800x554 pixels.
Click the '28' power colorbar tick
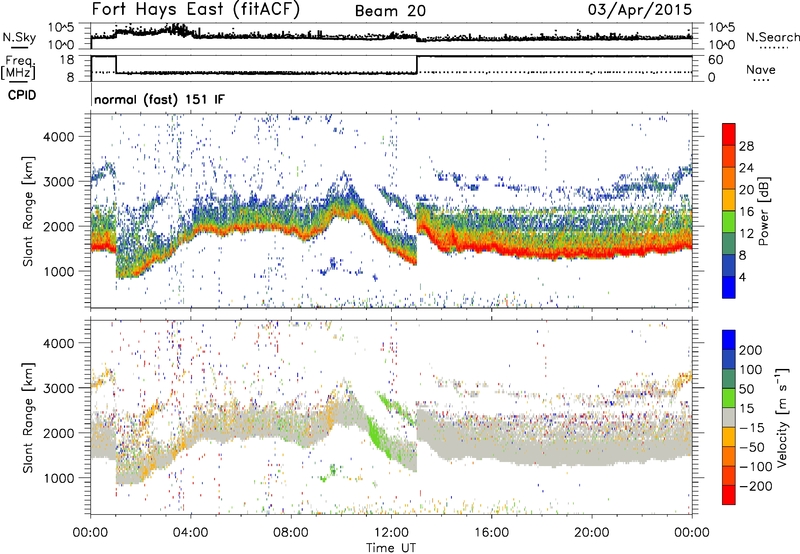tap(746, 146)
